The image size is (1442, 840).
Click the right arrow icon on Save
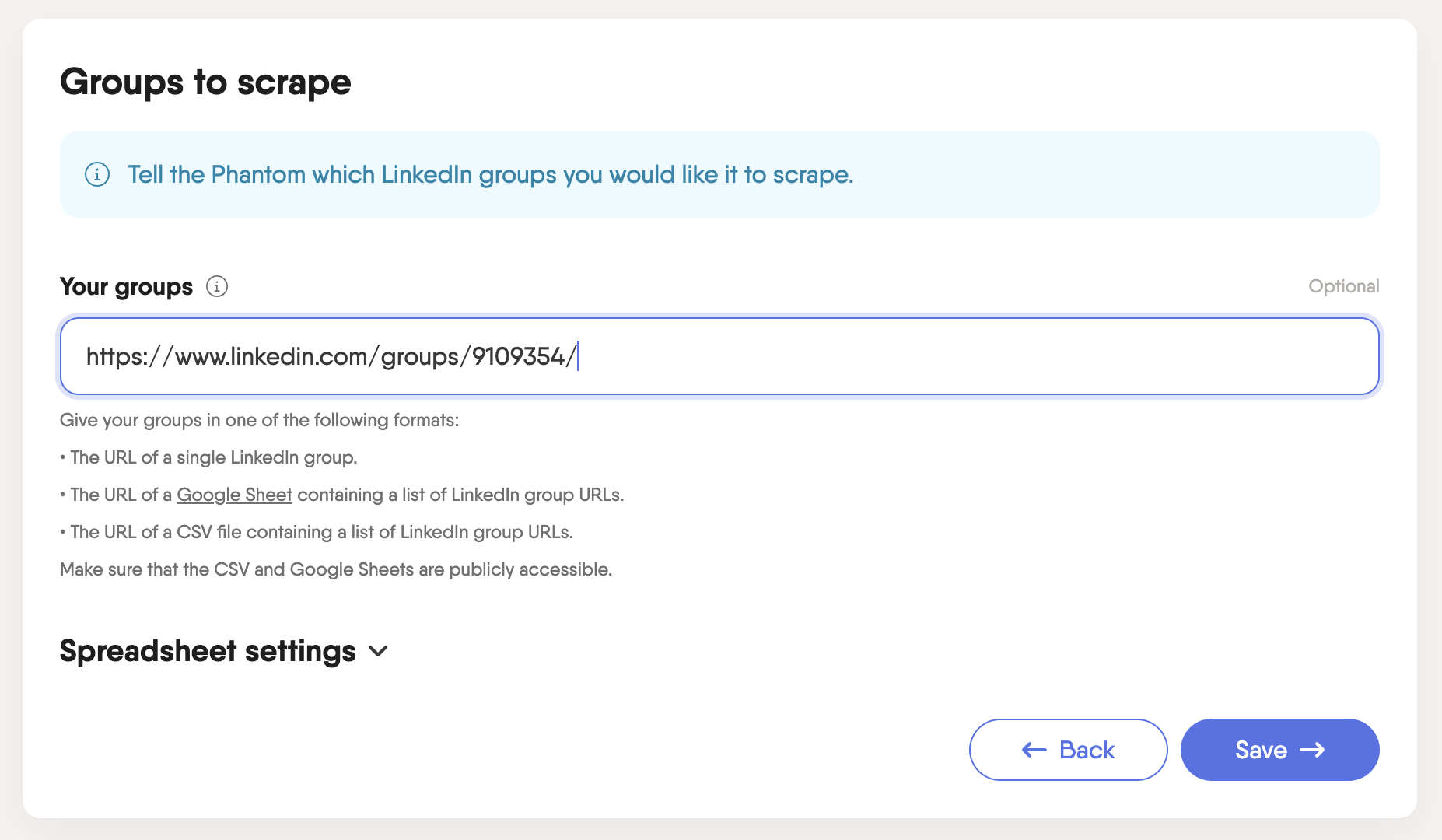(1313, 750)
